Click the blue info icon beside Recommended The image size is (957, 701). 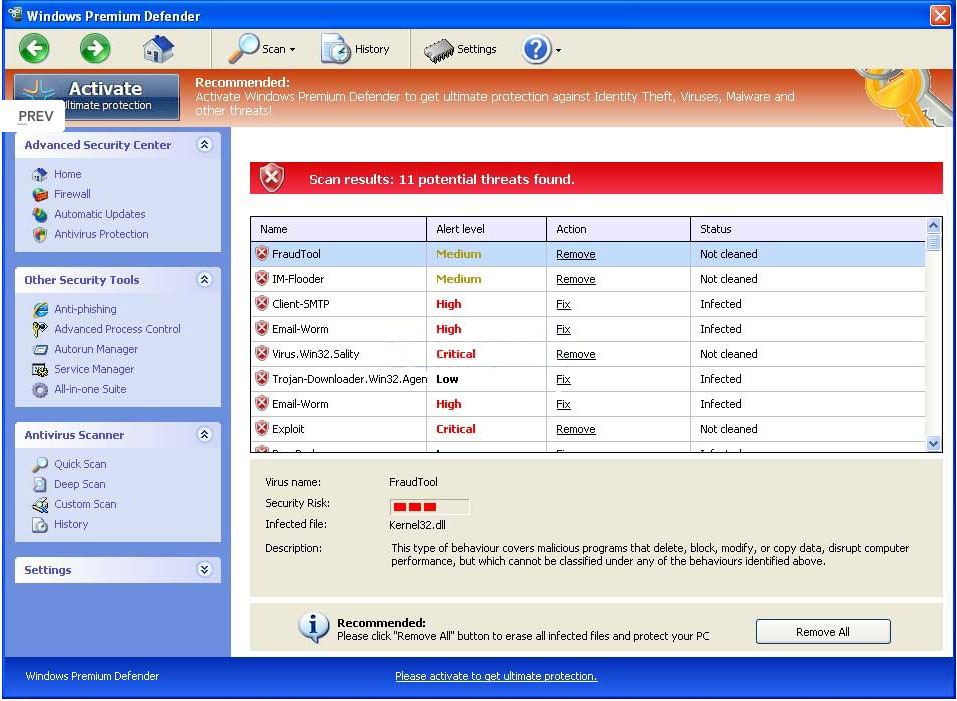tap(313, 627)
